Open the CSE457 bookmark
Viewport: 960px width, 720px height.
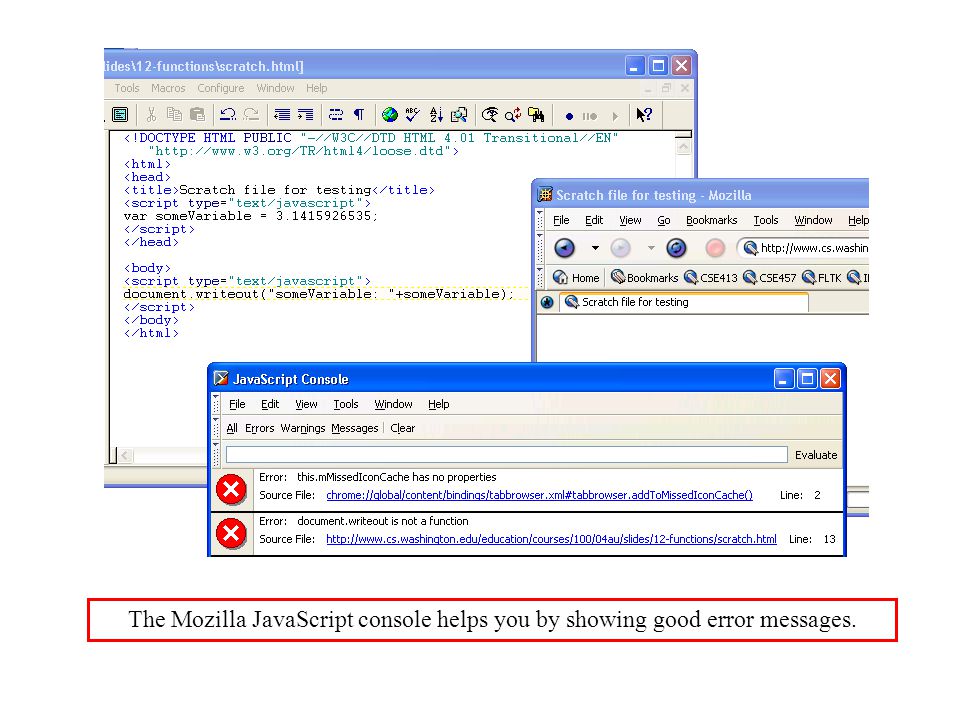770,278
